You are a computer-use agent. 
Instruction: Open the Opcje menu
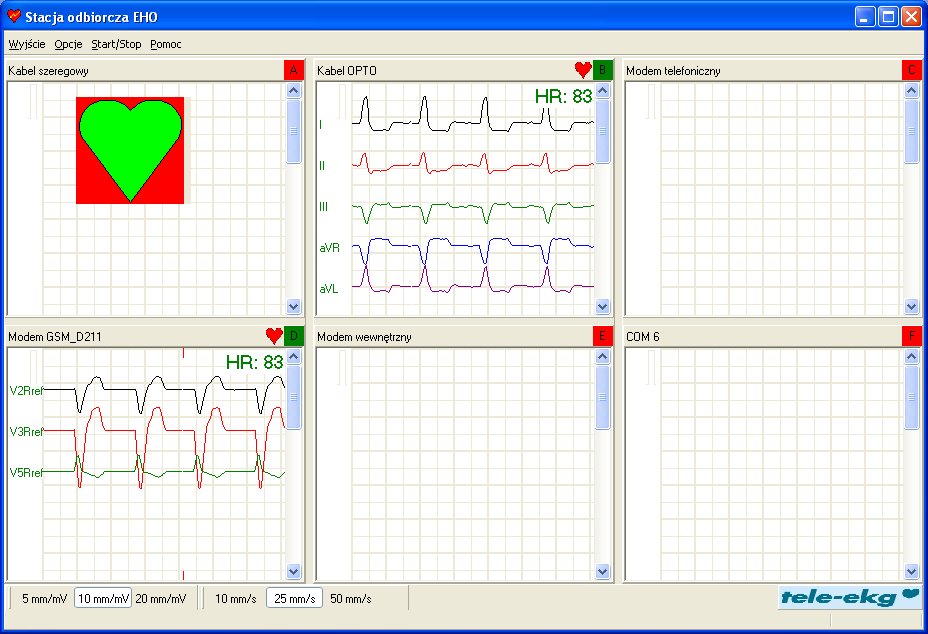68,44
